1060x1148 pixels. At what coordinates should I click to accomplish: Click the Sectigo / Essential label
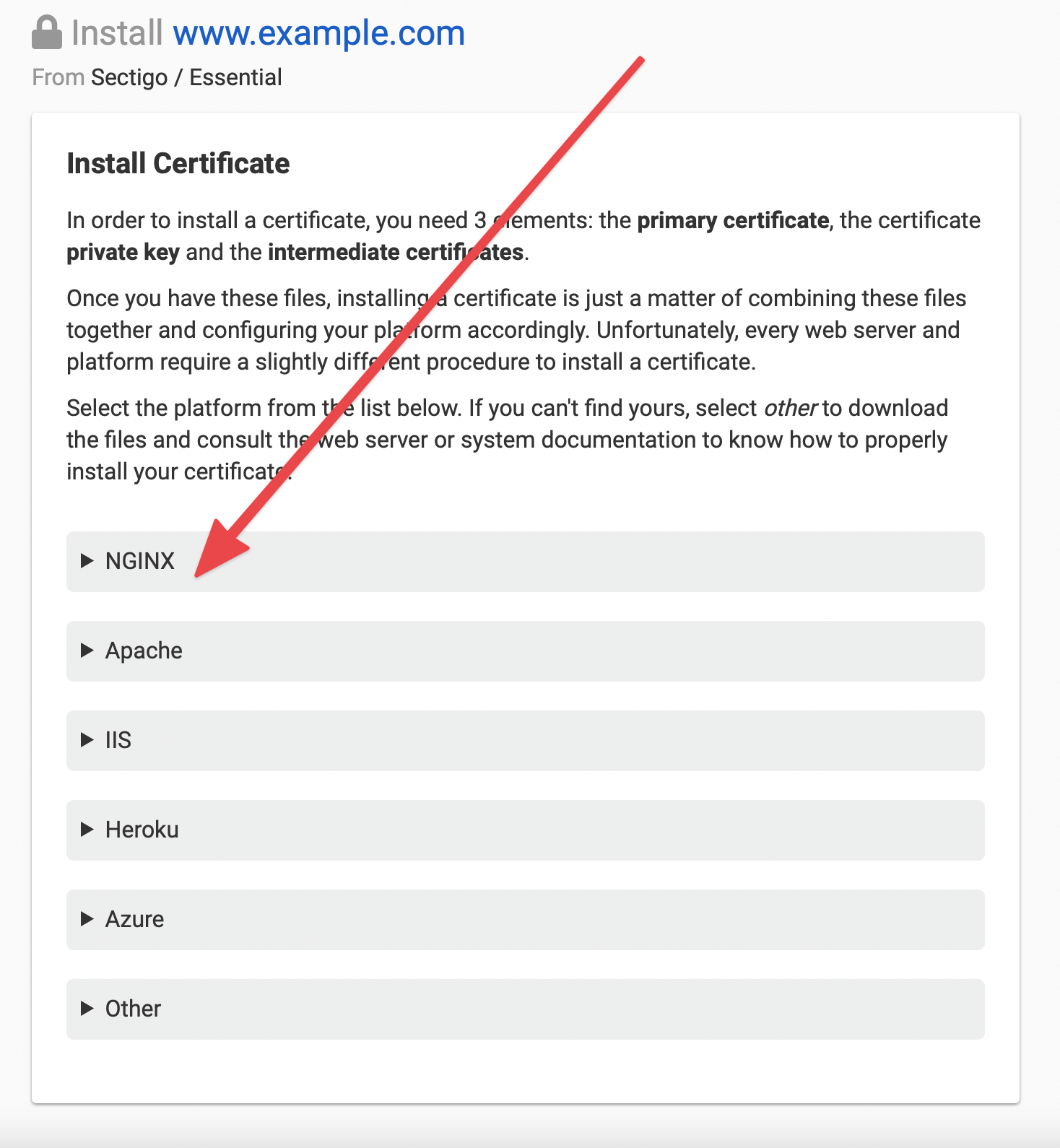click(186, 77)
